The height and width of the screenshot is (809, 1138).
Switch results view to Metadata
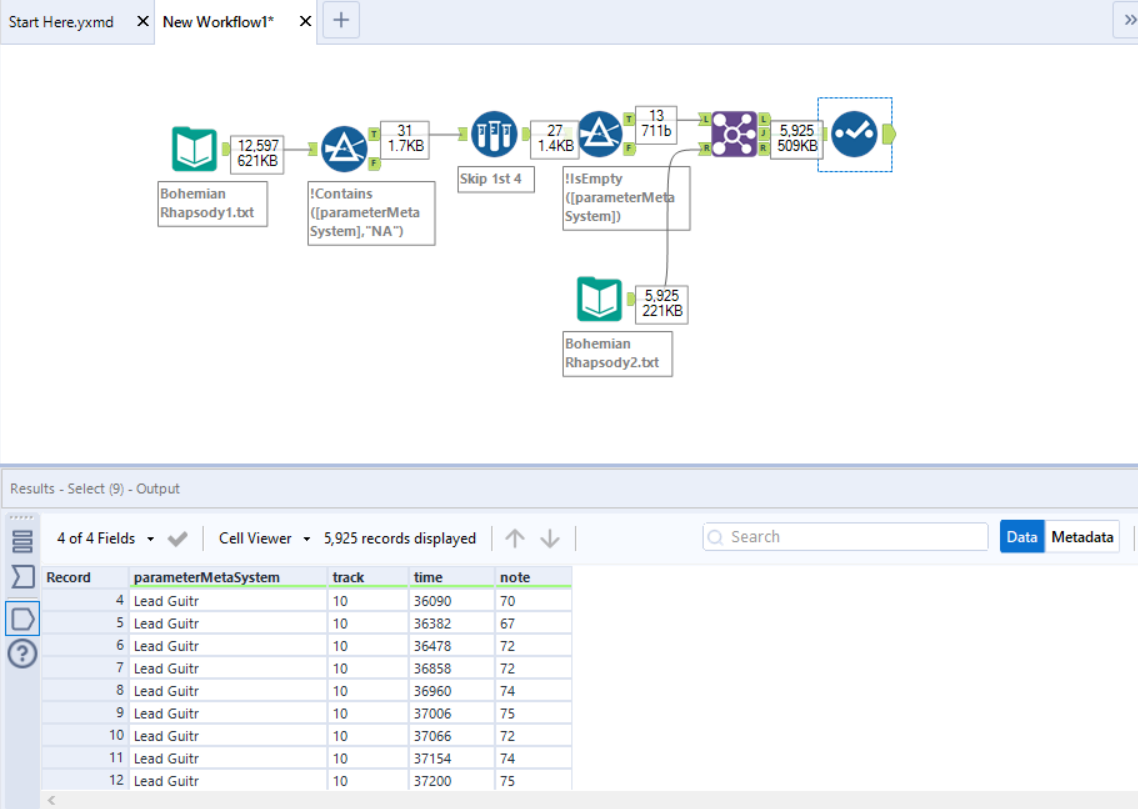pos(1082,537)
